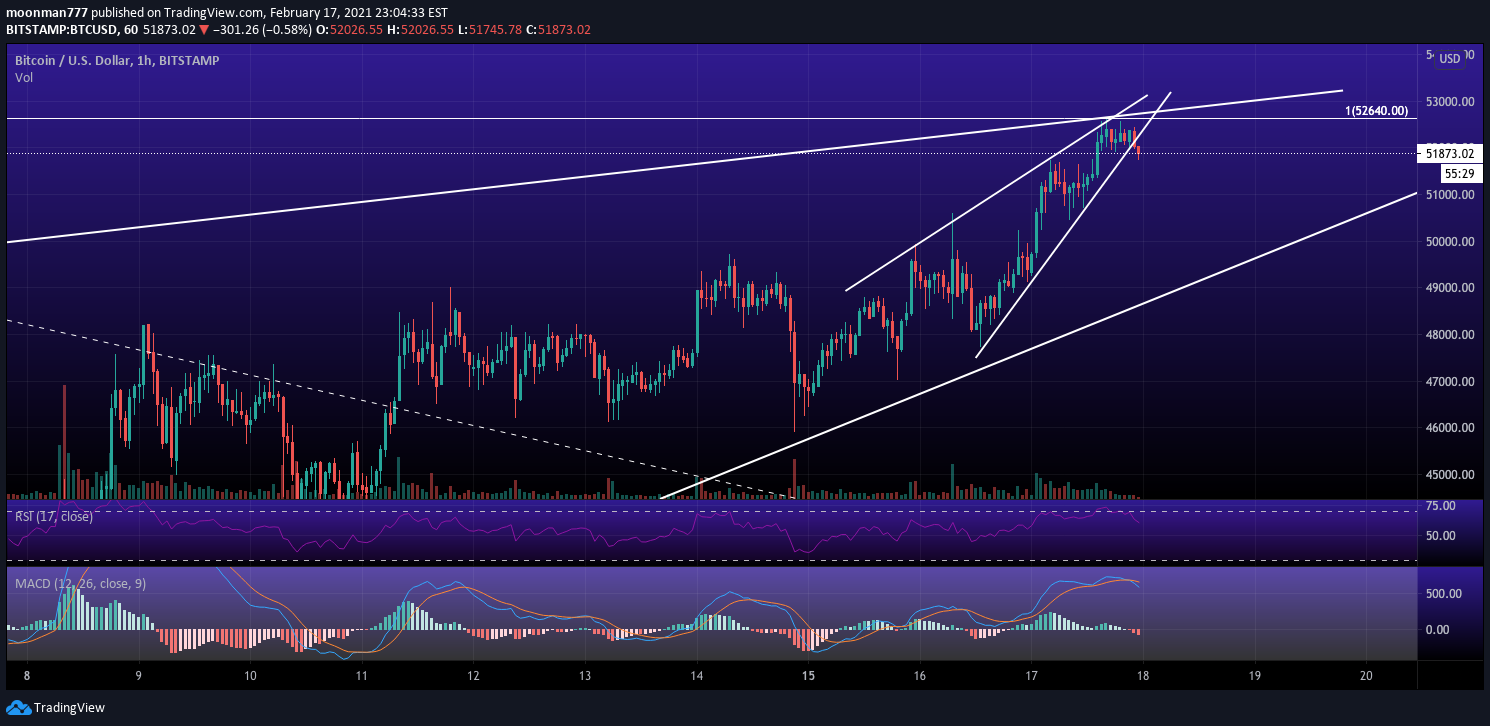Click date 8 on the time axis
This screenshot has height=726, width=1490.
coord(27,675)
